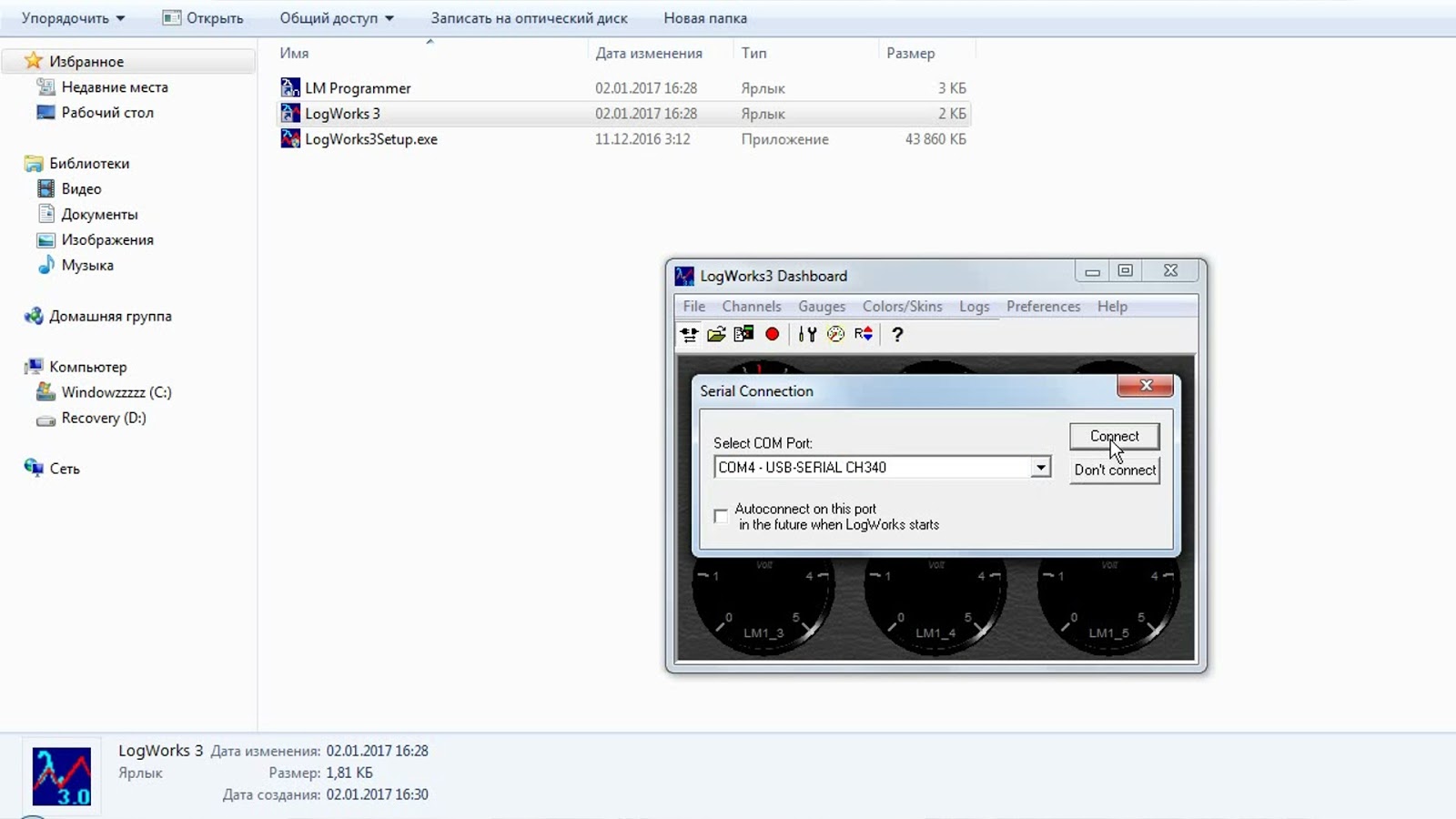Open a log file via the folder icon
The height and width of the screenshot is (819, 1456).
716,334
